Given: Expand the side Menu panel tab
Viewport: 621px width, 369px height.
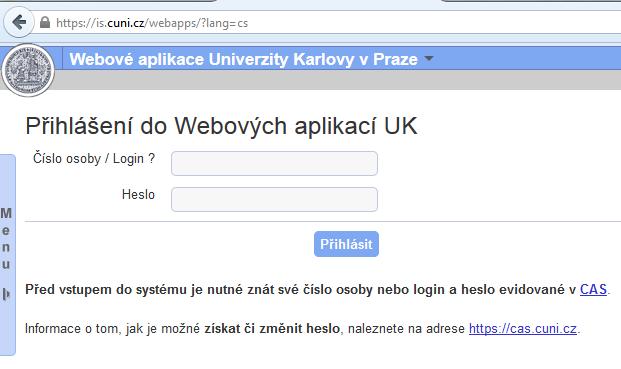Looking at the screenshot, I should coord(7,255).
